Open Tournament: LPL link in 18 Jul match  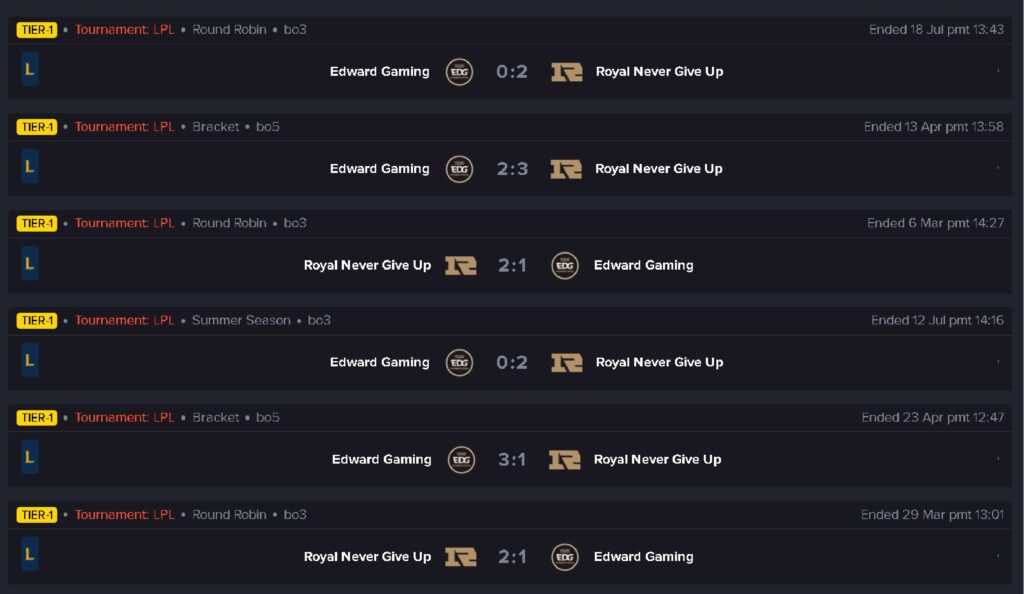click(124, 30)
